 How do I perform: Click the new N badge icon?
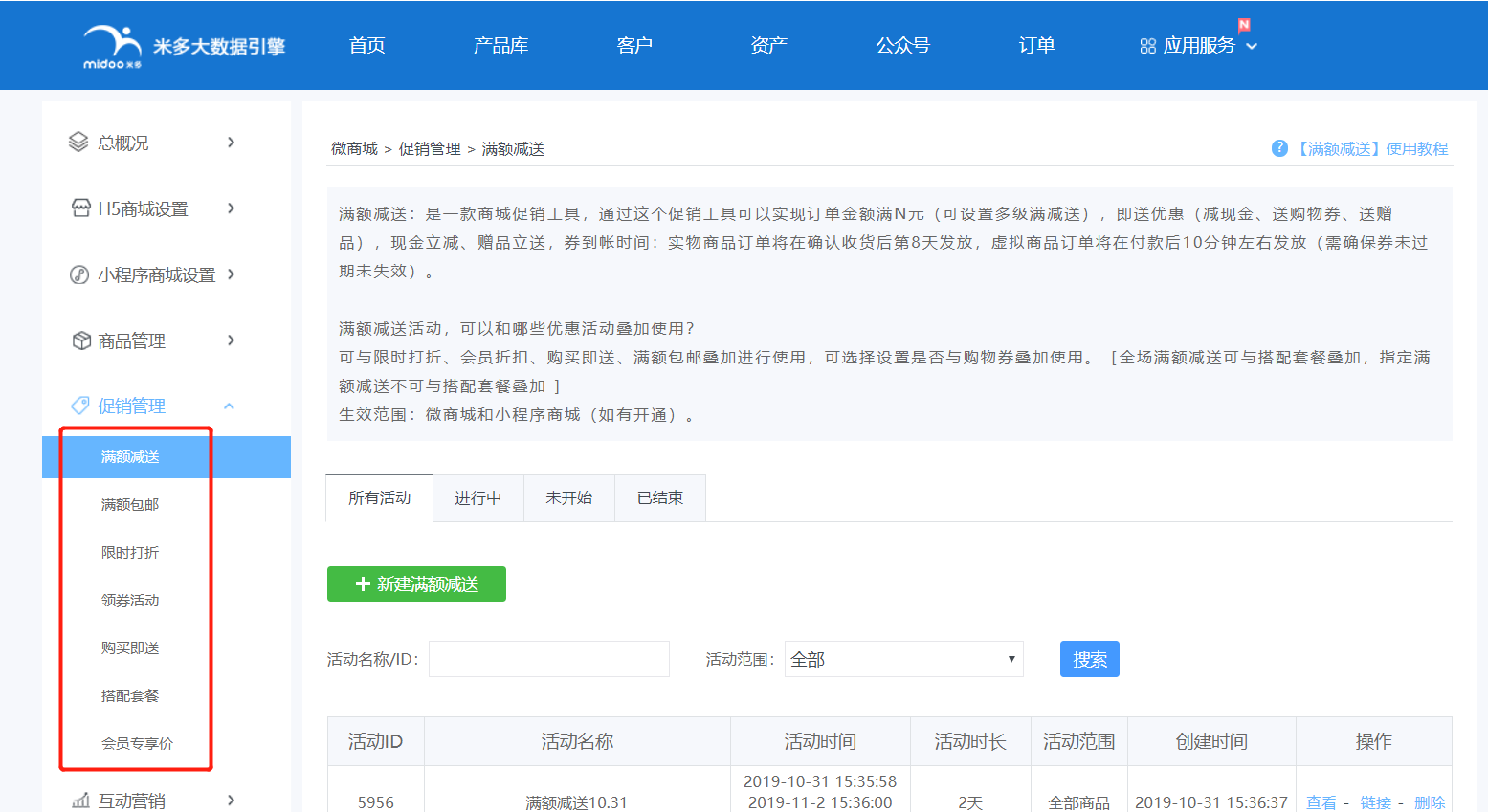click(1244, 25)
